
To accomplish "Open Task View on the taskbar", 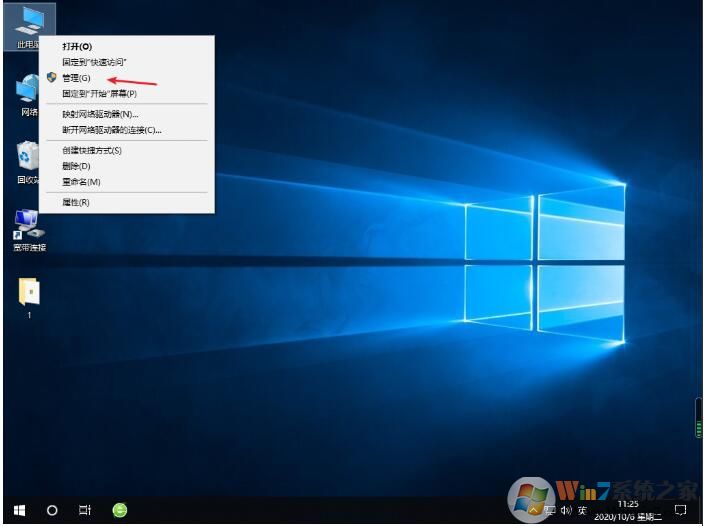I will (x=85, y=510).
